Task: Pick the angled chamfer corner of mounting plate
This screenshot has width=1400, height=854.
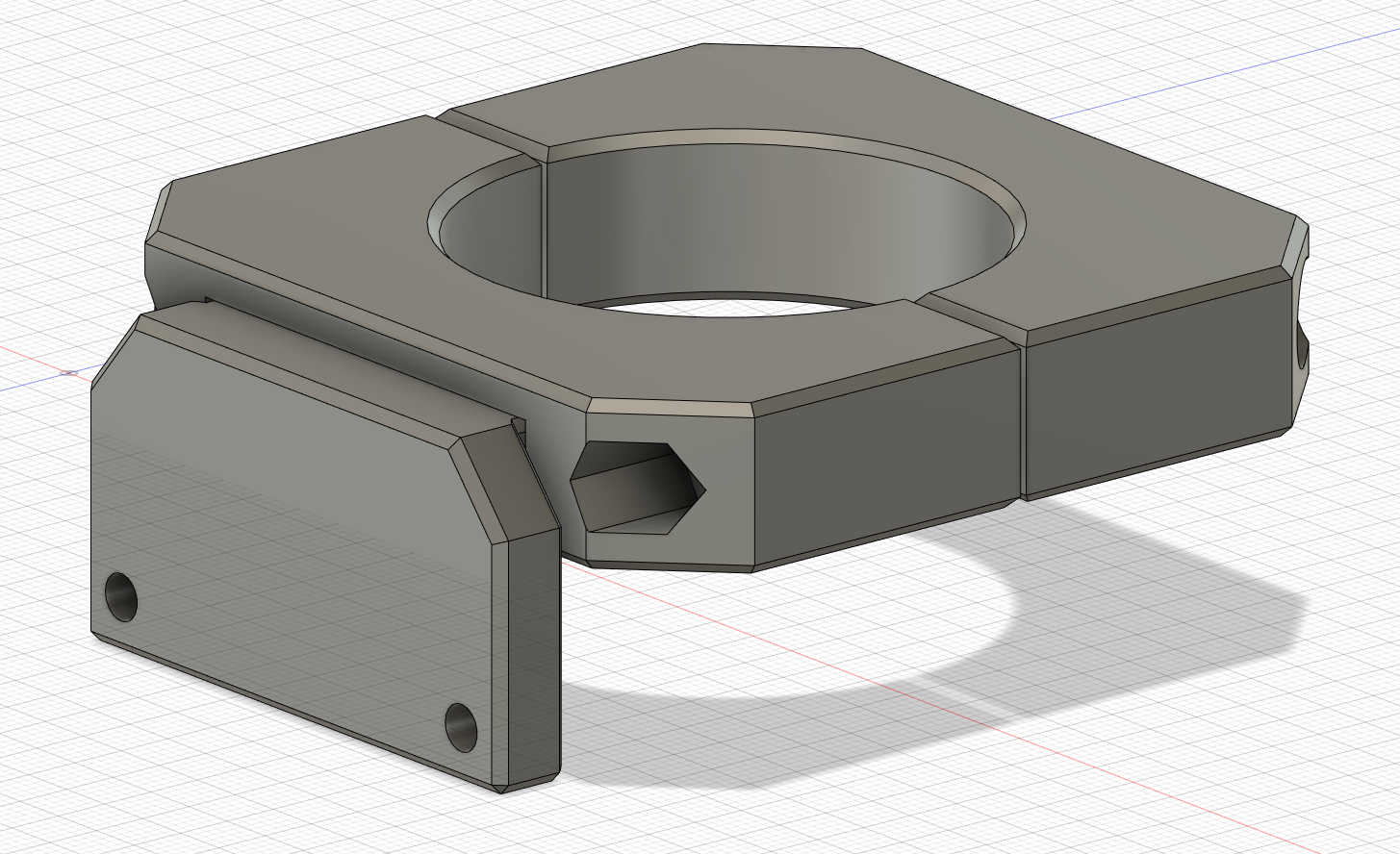Action: 510,486
